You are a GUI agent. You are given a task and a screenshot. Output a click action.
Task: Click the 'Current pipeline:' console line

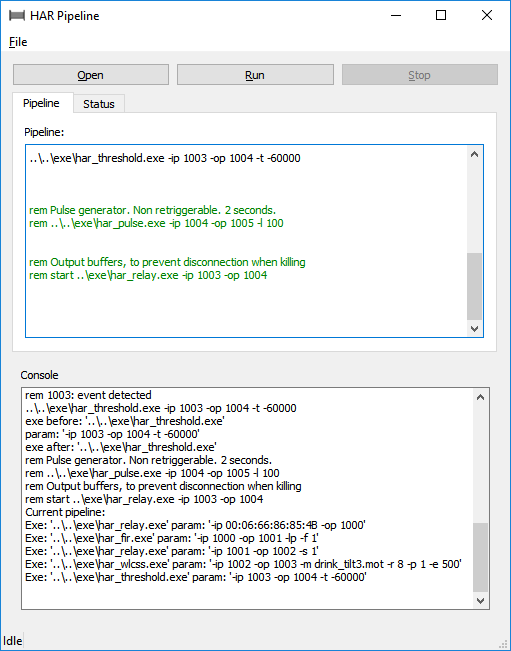tap(65, 512)
